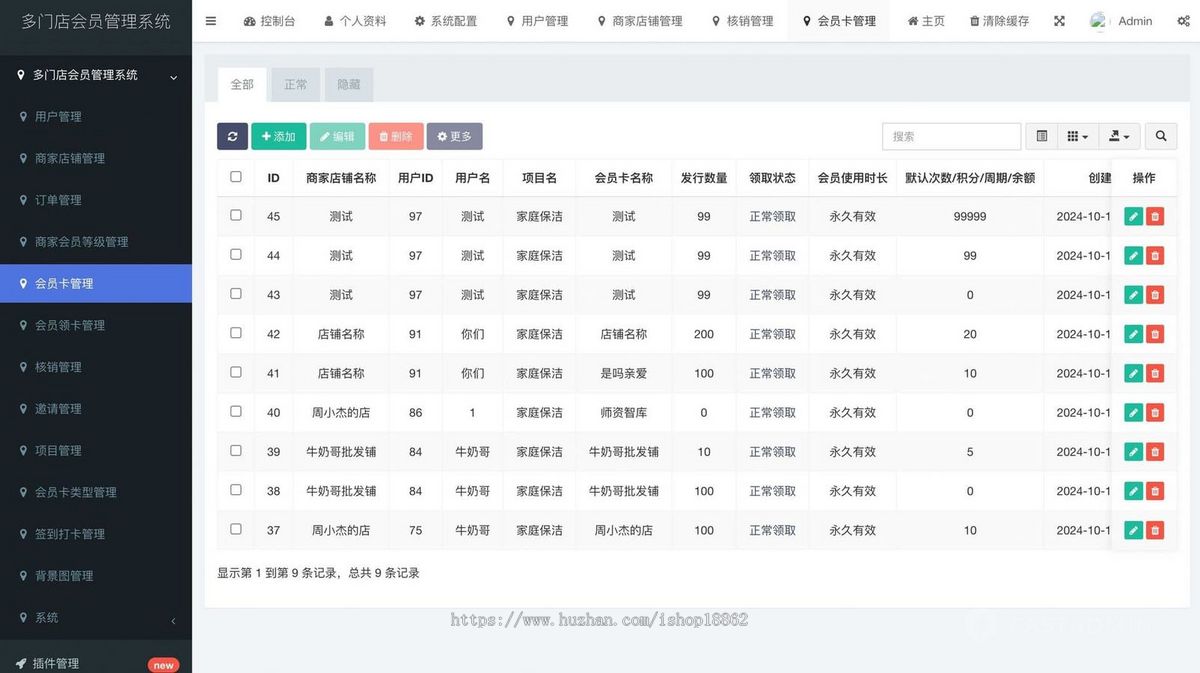Open the export dropdown beside the search field
The height and width of the screenshot is (673, 1200).
coord(1120,136)
